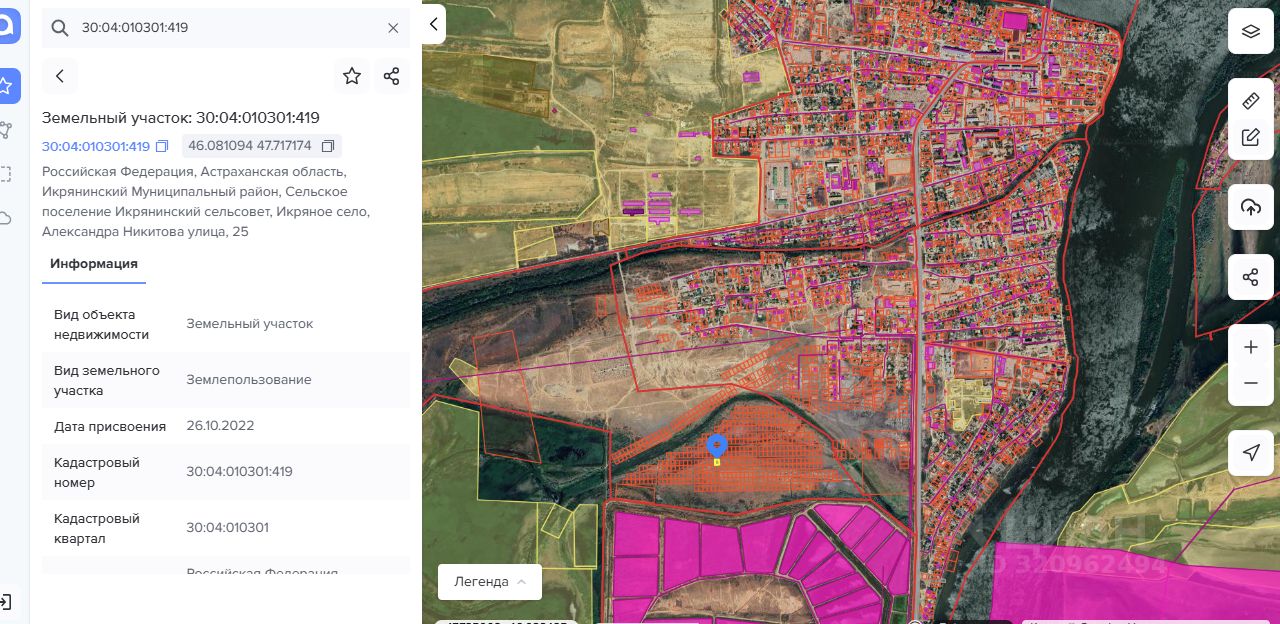Zoom in the map with the plus button
This screenshot has width=1280, height=624.
point(1251,347)
